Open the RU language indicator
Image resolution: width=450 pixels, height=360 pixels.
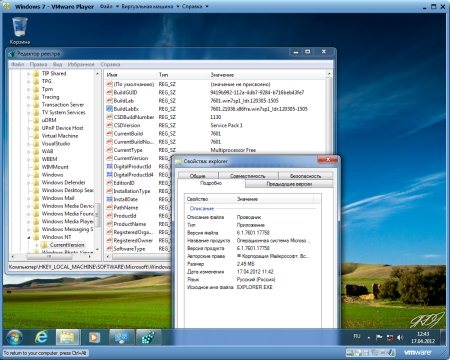click(x=357, y=336)
